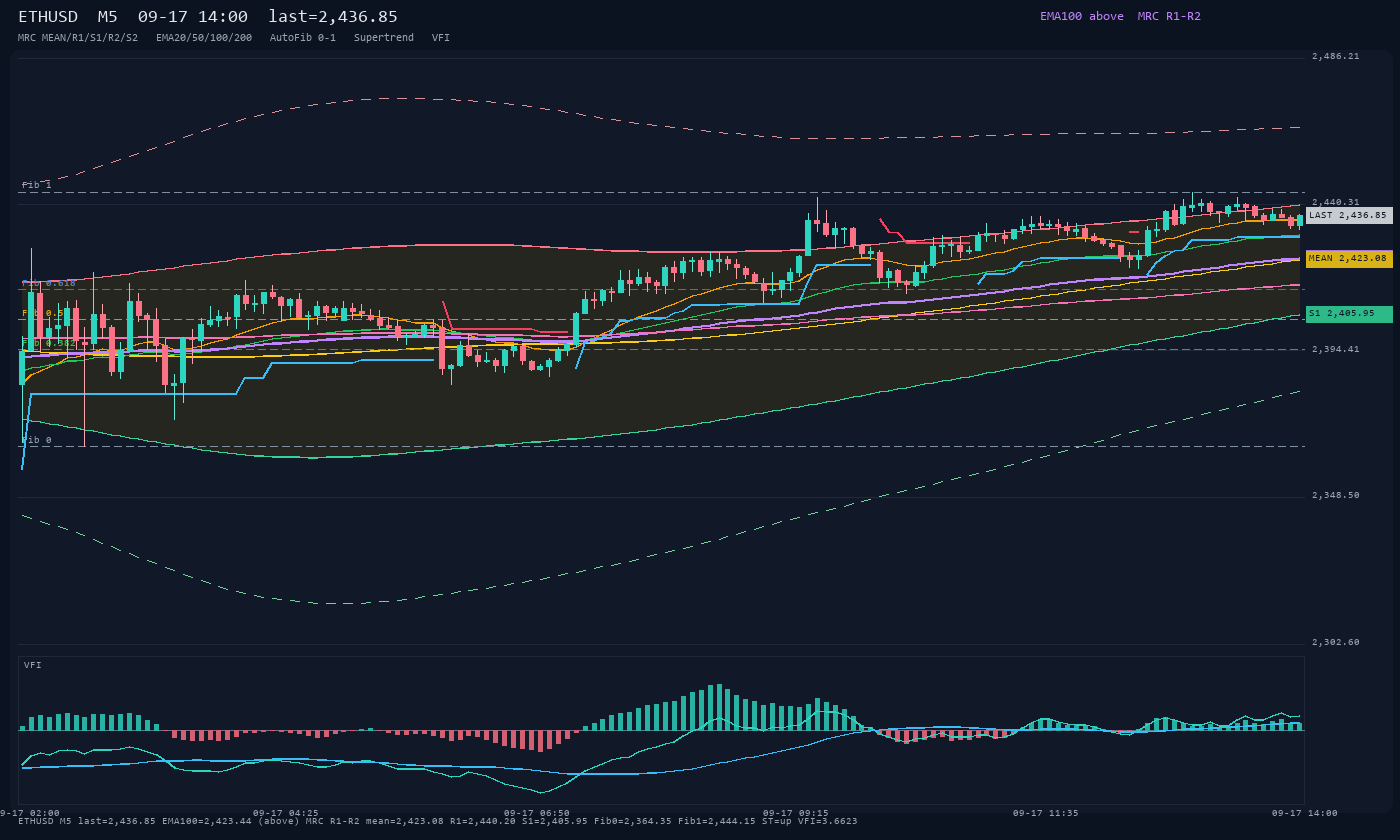Click the yellow MEAN 2,423.08 price tag
Screen dimensions: 1400x840
click(x=1349, y=259)
